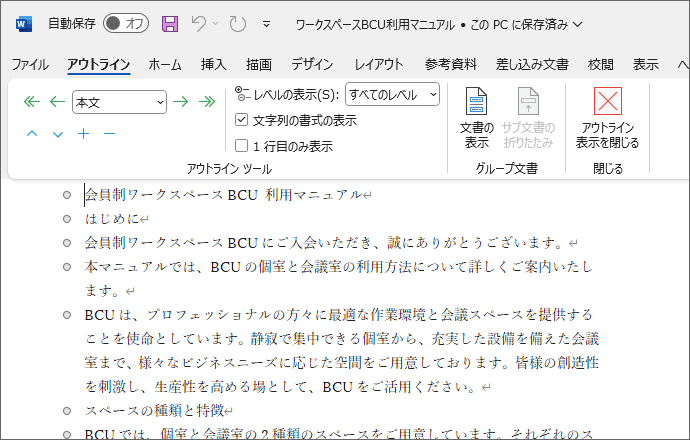
Task: Undo the last action
Action: click(199, 24)
